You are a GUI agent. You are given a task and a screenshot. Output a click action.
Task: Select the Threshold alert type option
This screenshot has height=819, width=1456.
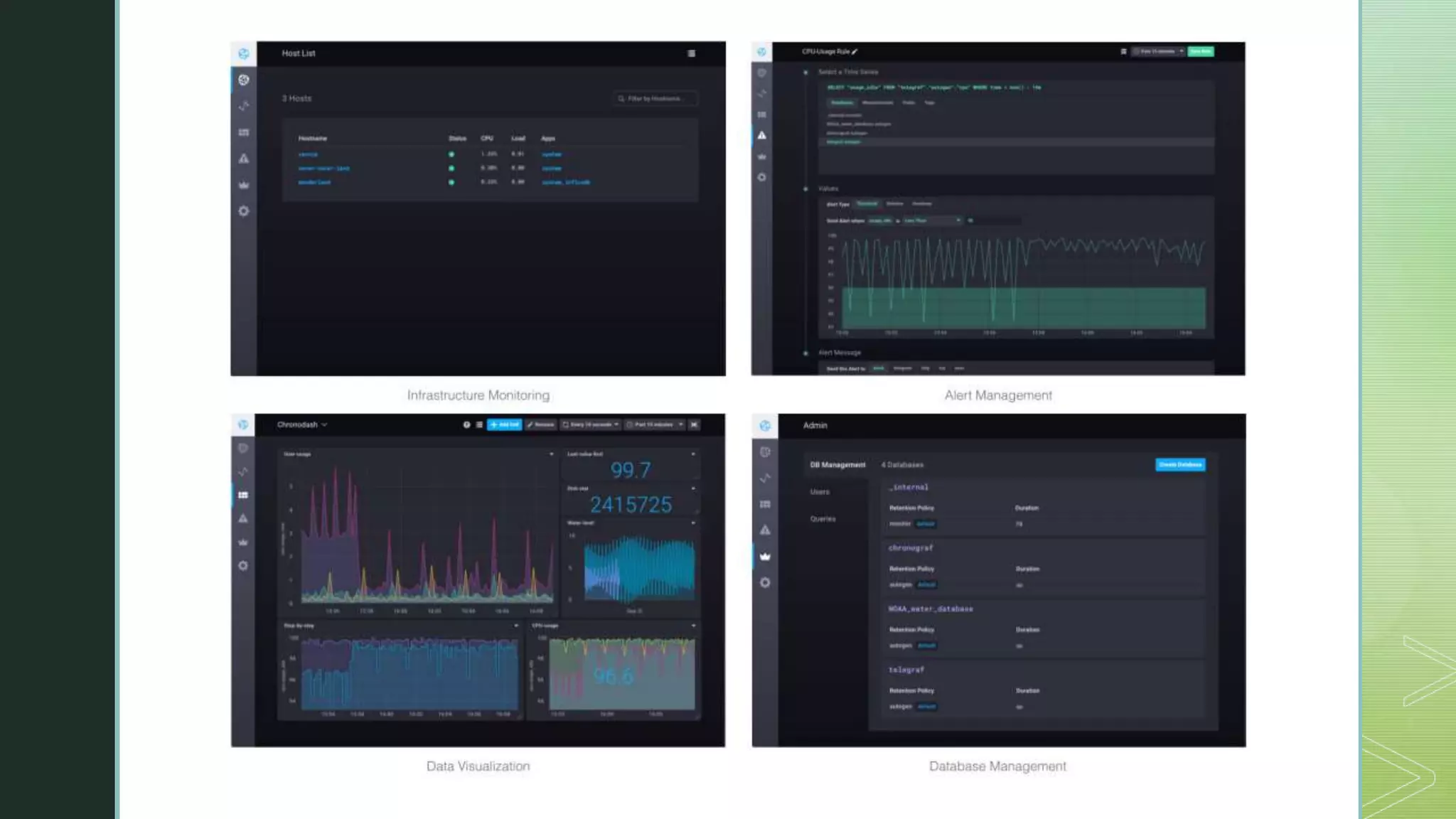pyautogui.click(x=867, y=204)
